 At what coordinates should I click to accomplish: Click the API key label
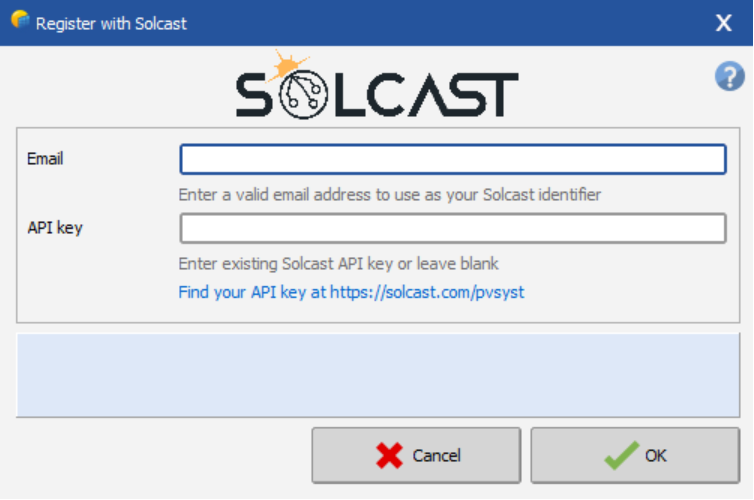pyautogui.click(x=55, y=228)
